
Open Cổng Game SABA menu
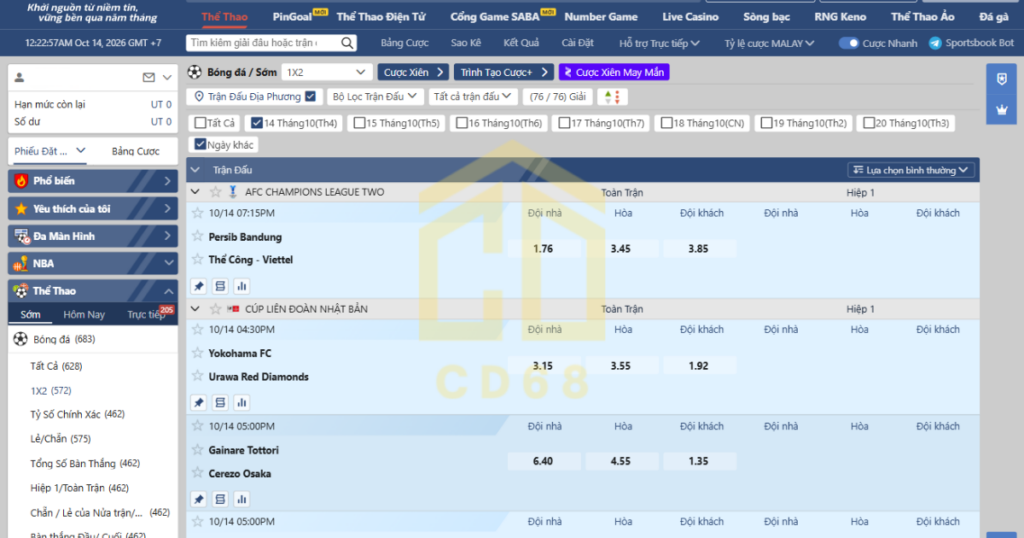pyautogui.click(x=495, y=17)
